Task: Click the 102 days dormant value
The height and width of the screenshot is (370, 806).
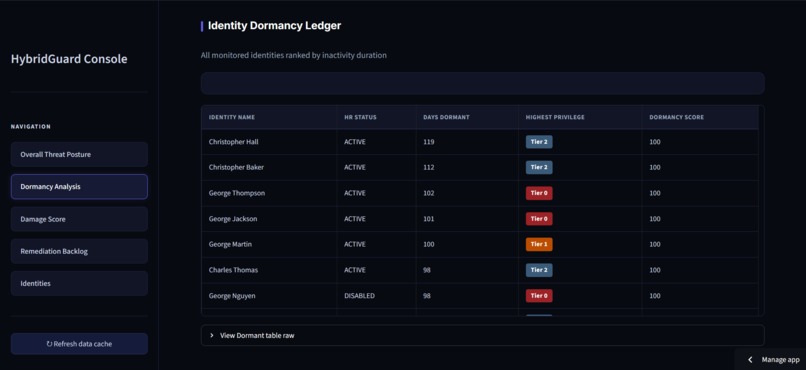Action: pyautogui.click(x=429, y=193)
